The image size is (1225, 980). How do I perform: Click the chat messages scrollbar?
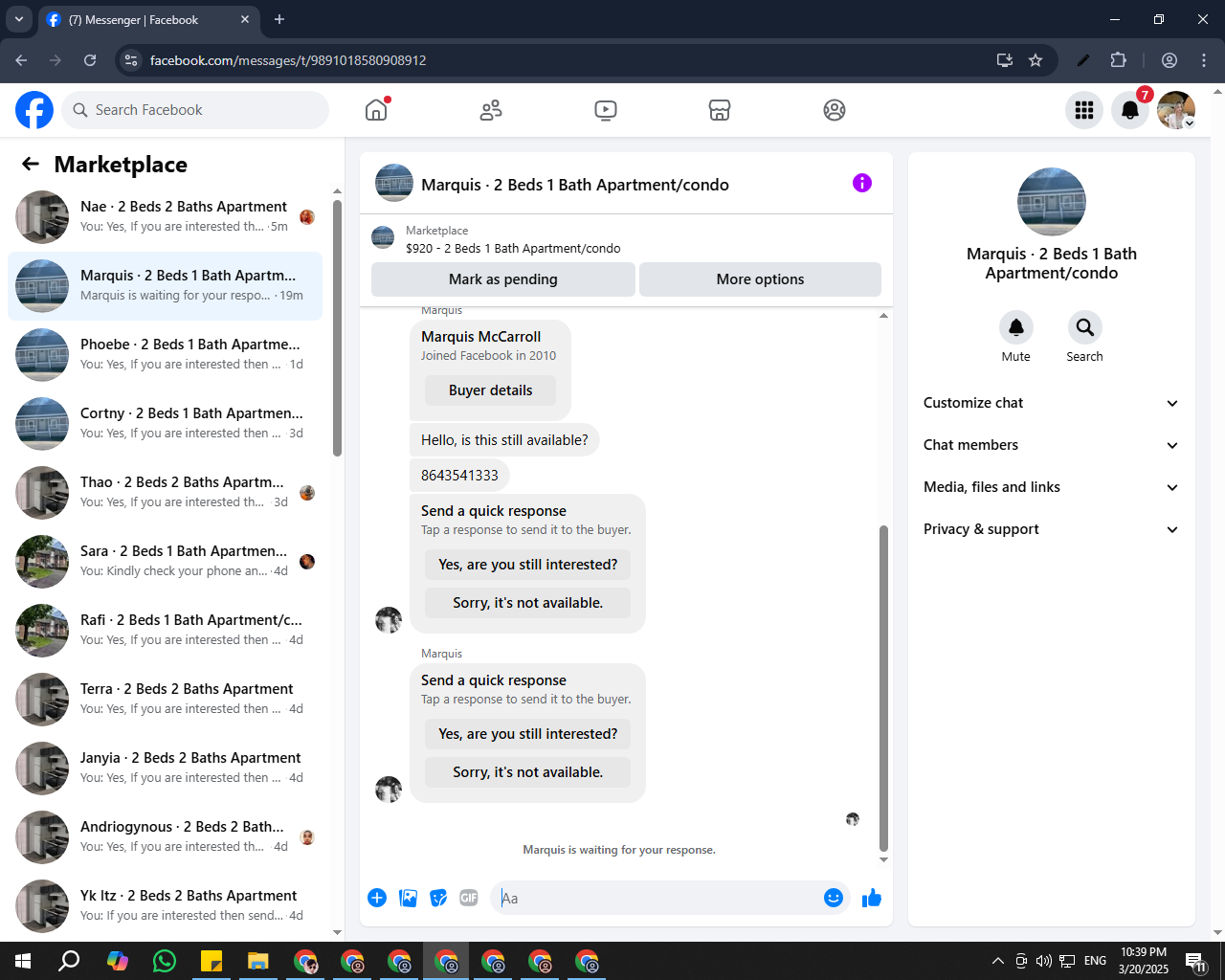pyautogui.click(x=883, y=688)
